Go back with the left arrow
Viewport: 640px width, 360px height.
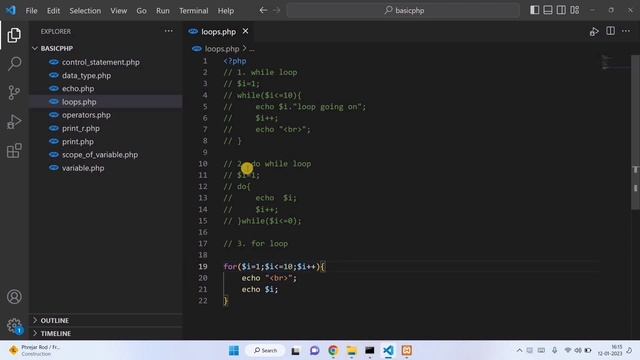tap(263, 10)
